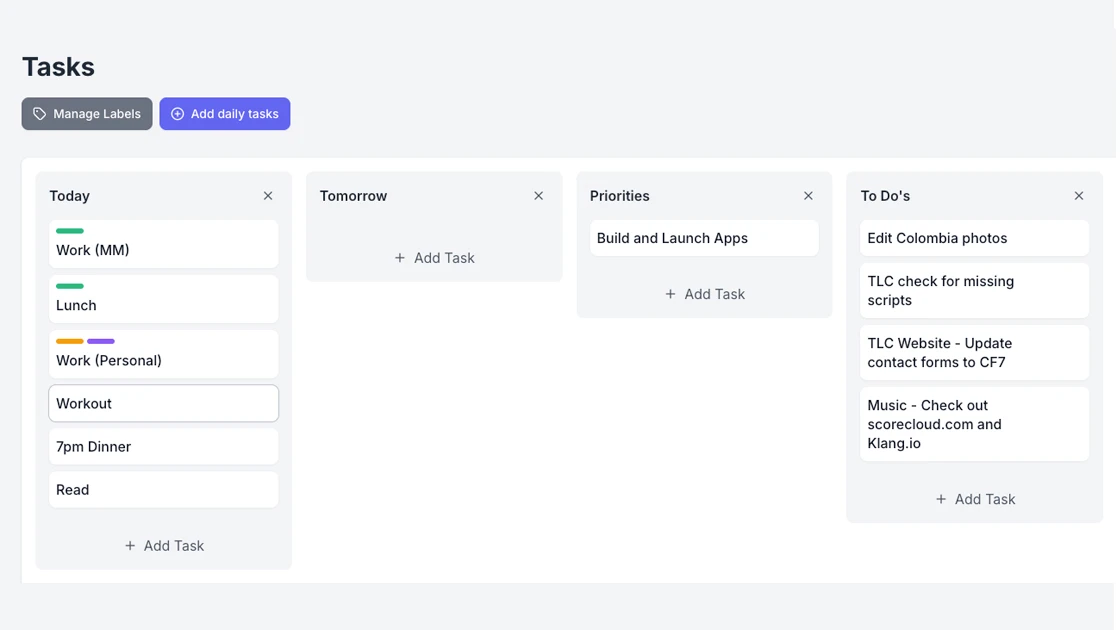Viewport: 1120px width, 630px height.
Task: Click the plus icon on Add daily tasks
Action: [x=175, y=113]
